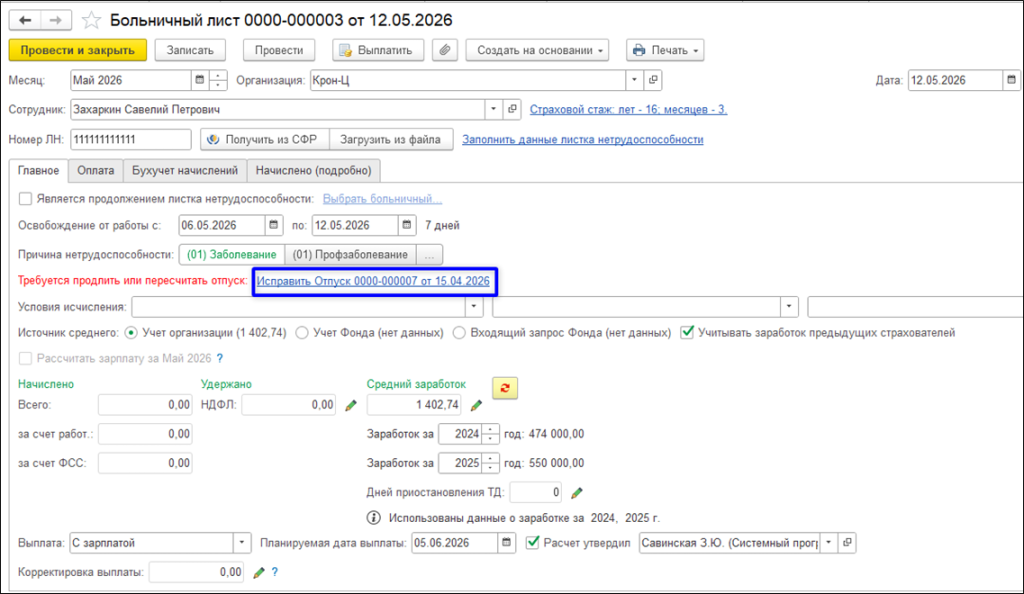Viewport: 1024px width, 594px height.
Task: Click the Выплатить button
Action: click(377, 50)
